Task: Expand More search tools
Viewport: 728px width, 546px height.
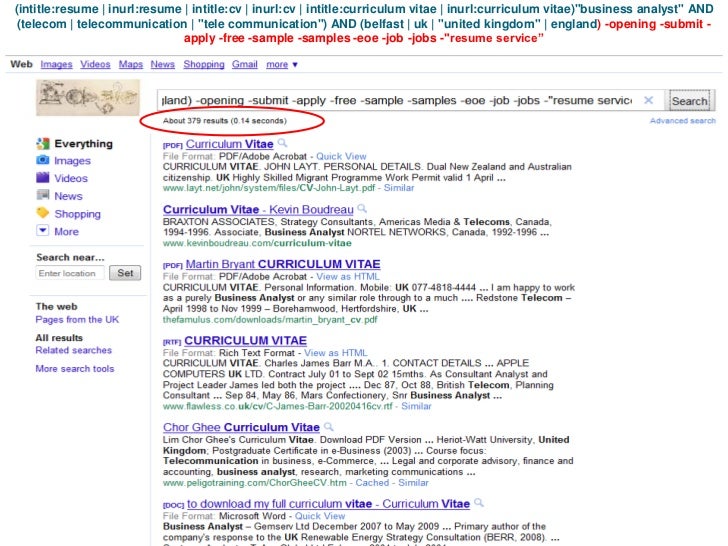Action: coord(75,369)
